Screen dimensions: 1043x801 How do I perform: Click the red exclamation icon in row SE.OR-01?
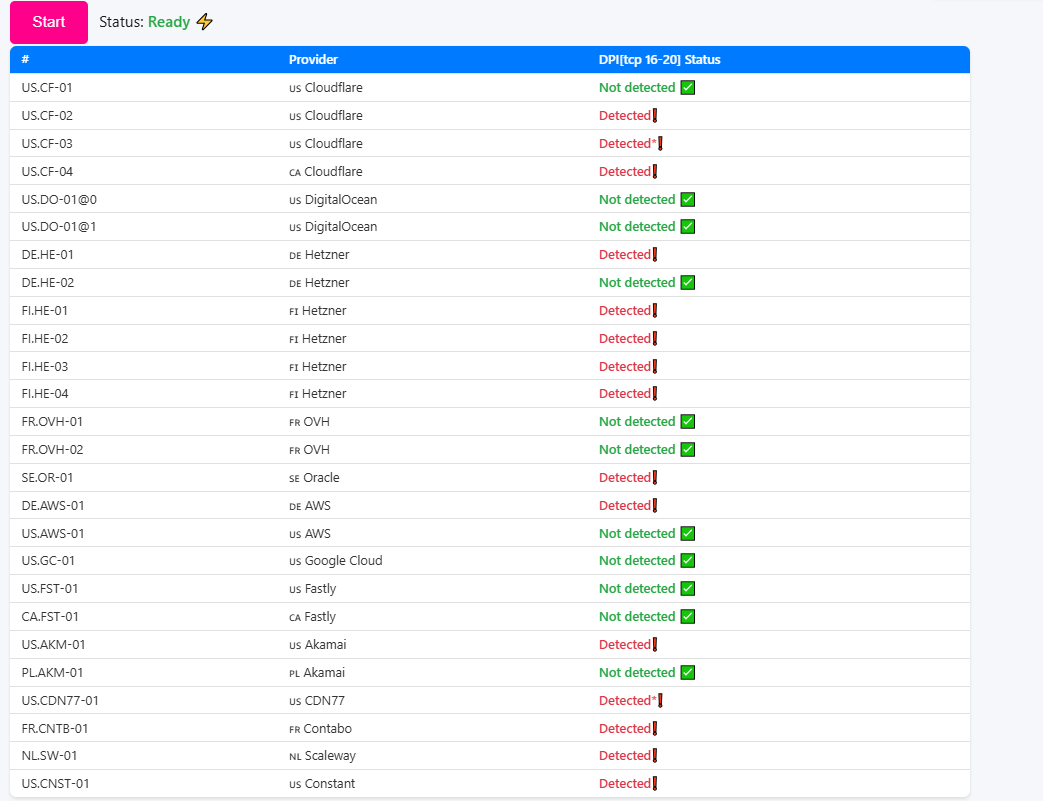pos(655,478)
